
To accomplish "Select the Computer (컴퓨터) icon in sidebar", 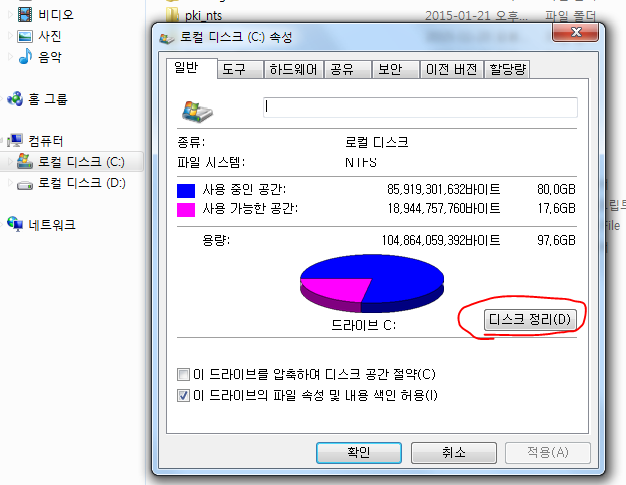I will (15, 141).
